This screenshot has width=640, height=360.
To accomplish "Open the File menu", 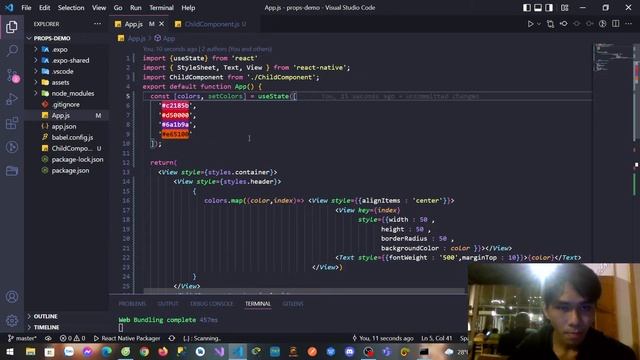I will click(26, 7).
